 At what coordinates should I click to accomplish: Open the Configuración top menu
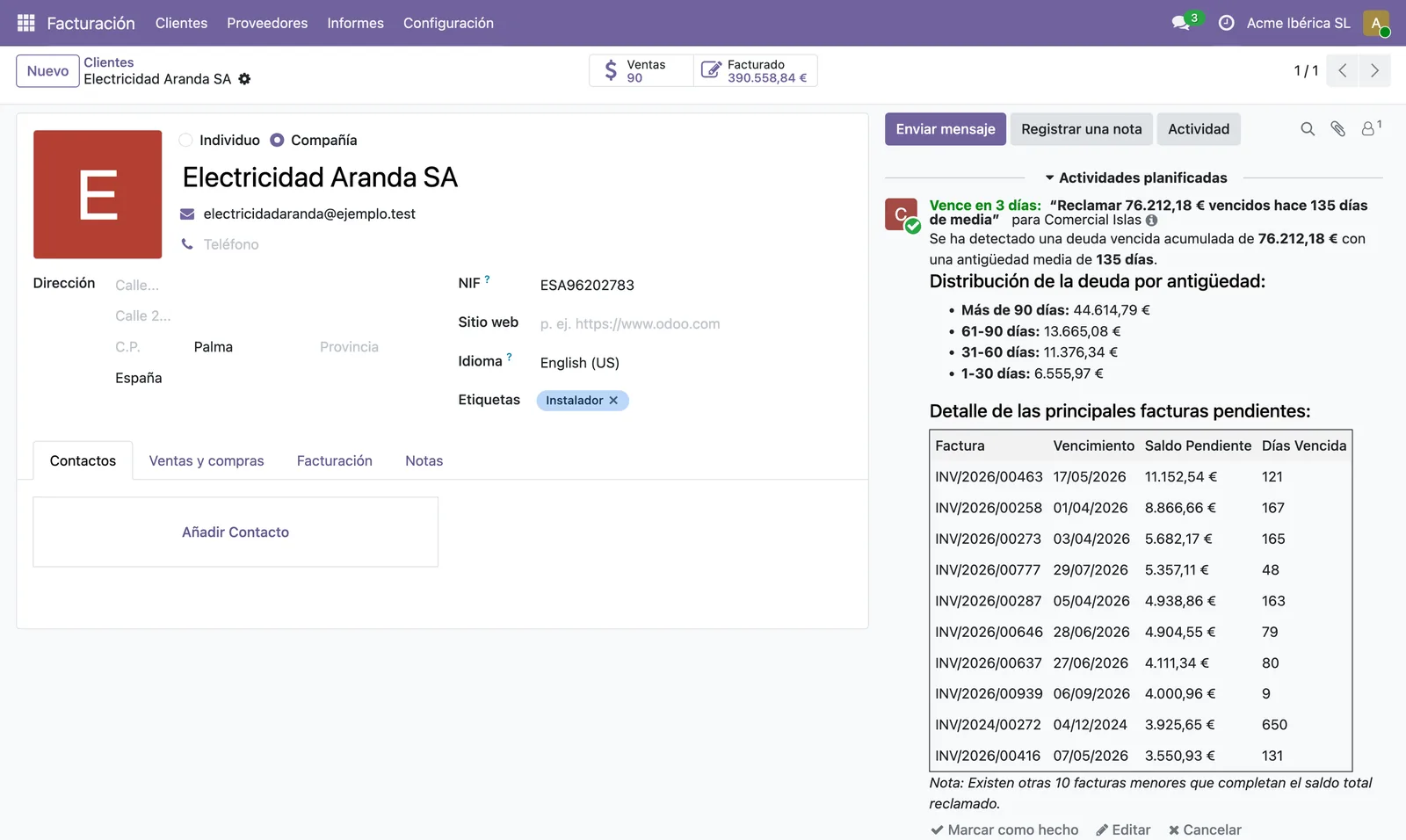(448, 23)
